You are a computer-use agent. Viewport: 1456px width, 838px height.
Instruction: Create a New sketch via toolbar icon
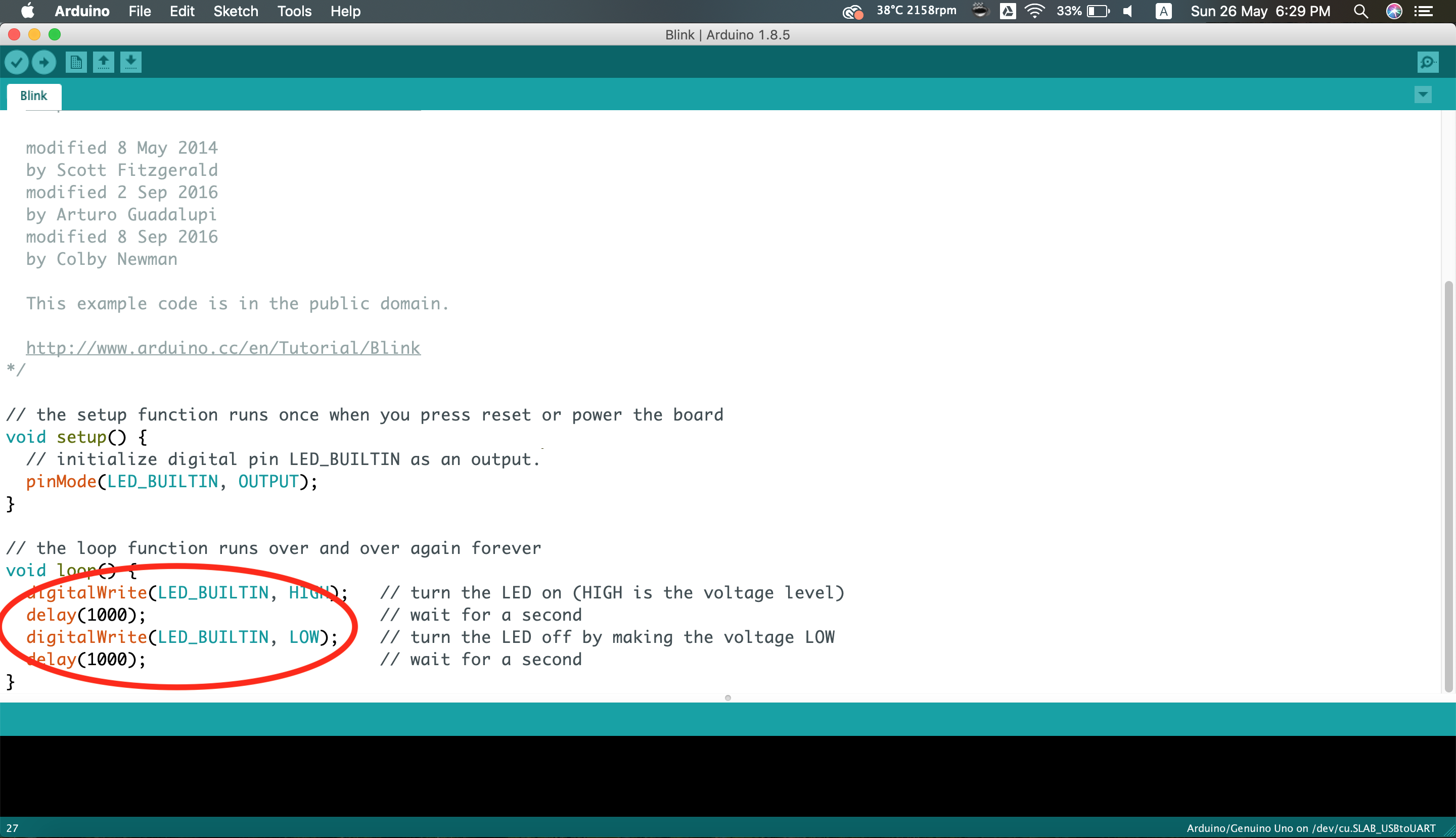(76, 62)
